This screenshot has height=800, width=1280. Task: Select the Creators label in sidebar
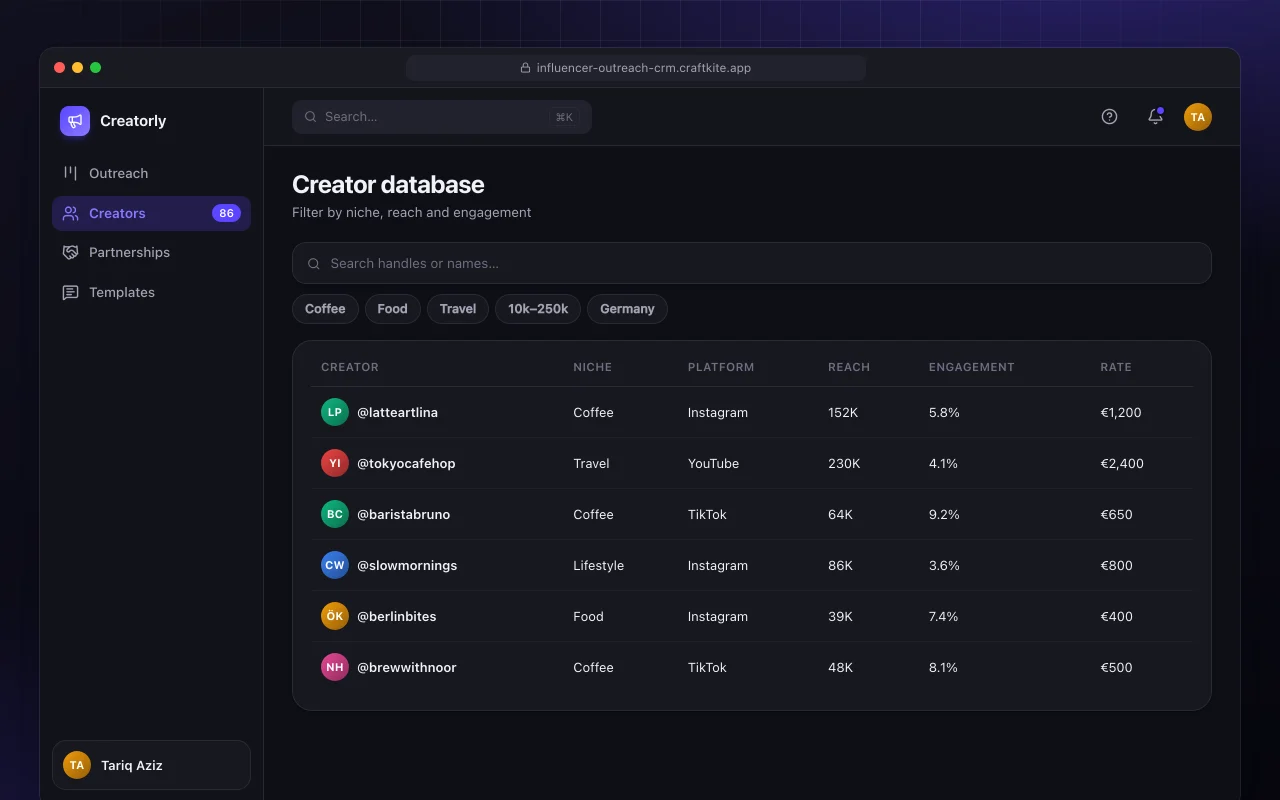point(117,213)
